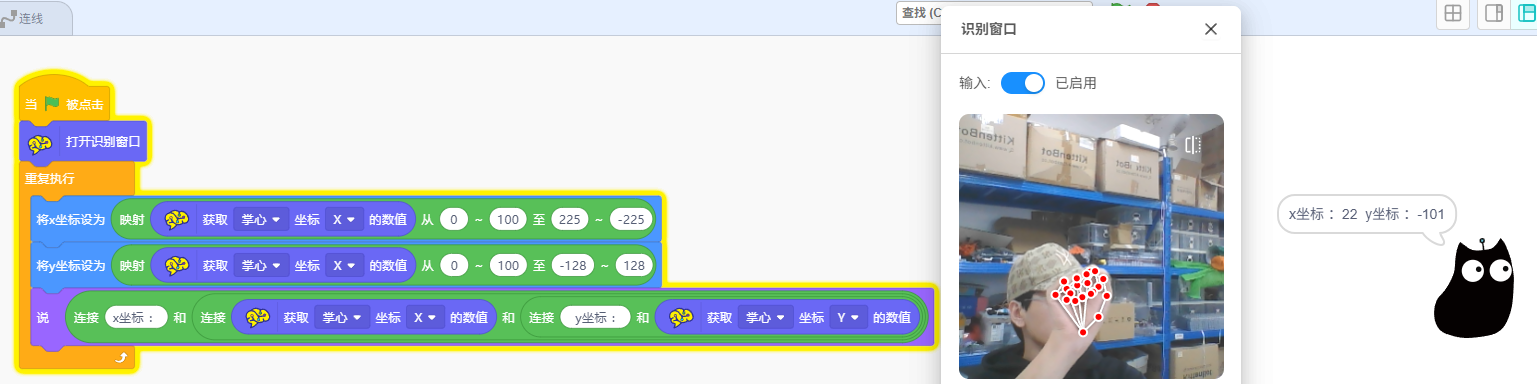
Task: Click the 说 block label
Action: tap(42, 317)
